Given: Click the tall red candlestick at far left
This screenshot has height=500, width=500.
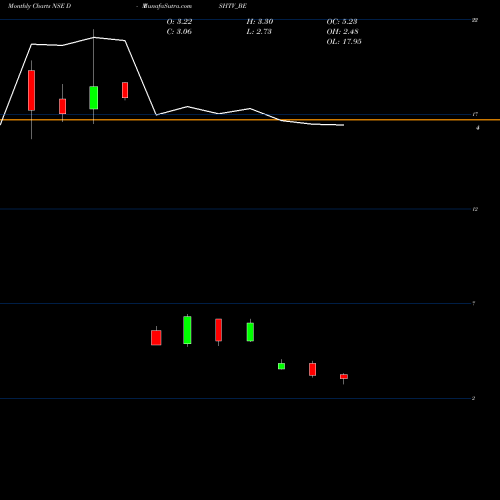Looking at the screenshot, I should [31, 90].
